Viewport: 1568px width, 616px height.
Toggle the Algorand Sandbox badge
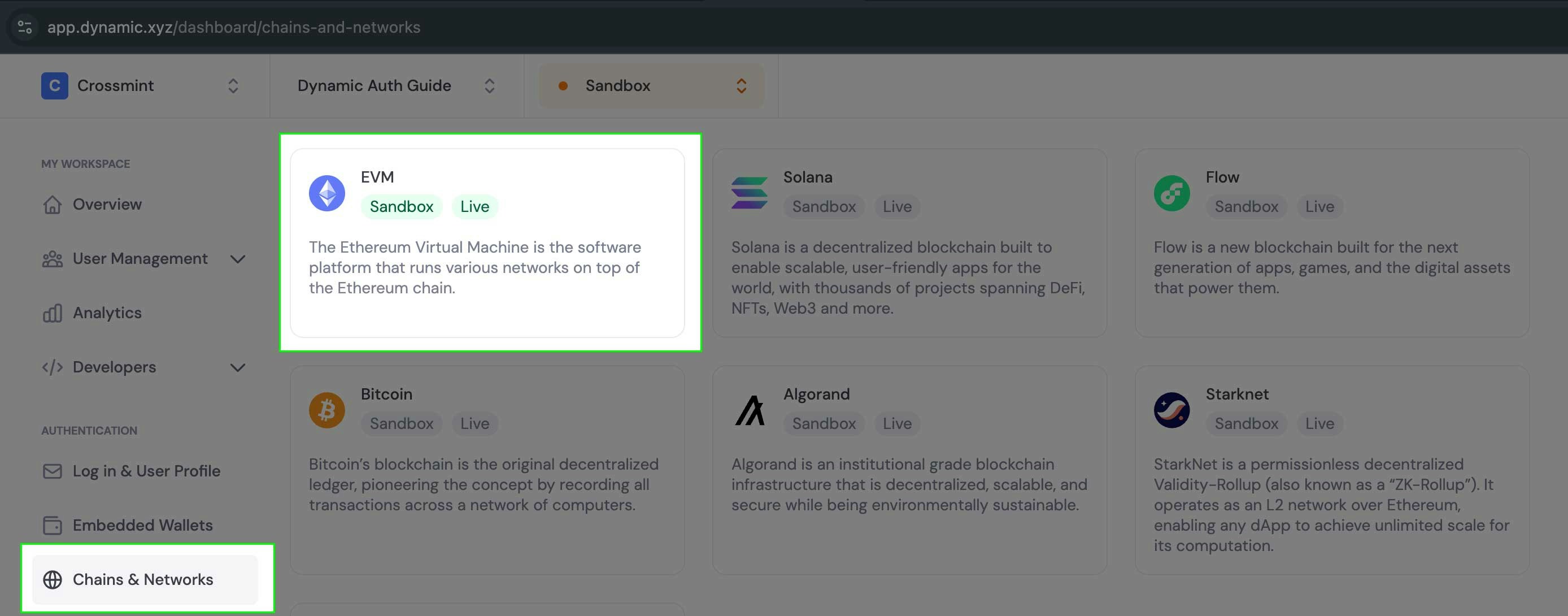(x=824, y=423)
